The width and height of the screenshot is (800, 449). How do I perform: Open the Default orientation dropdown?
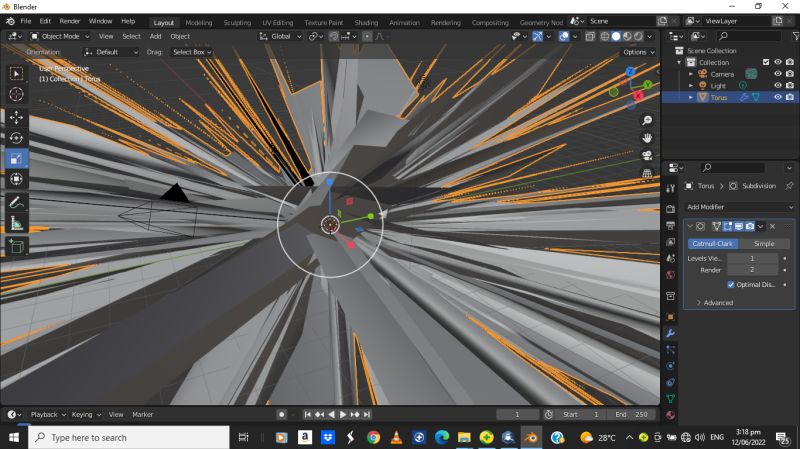click(x=111, y=52)
